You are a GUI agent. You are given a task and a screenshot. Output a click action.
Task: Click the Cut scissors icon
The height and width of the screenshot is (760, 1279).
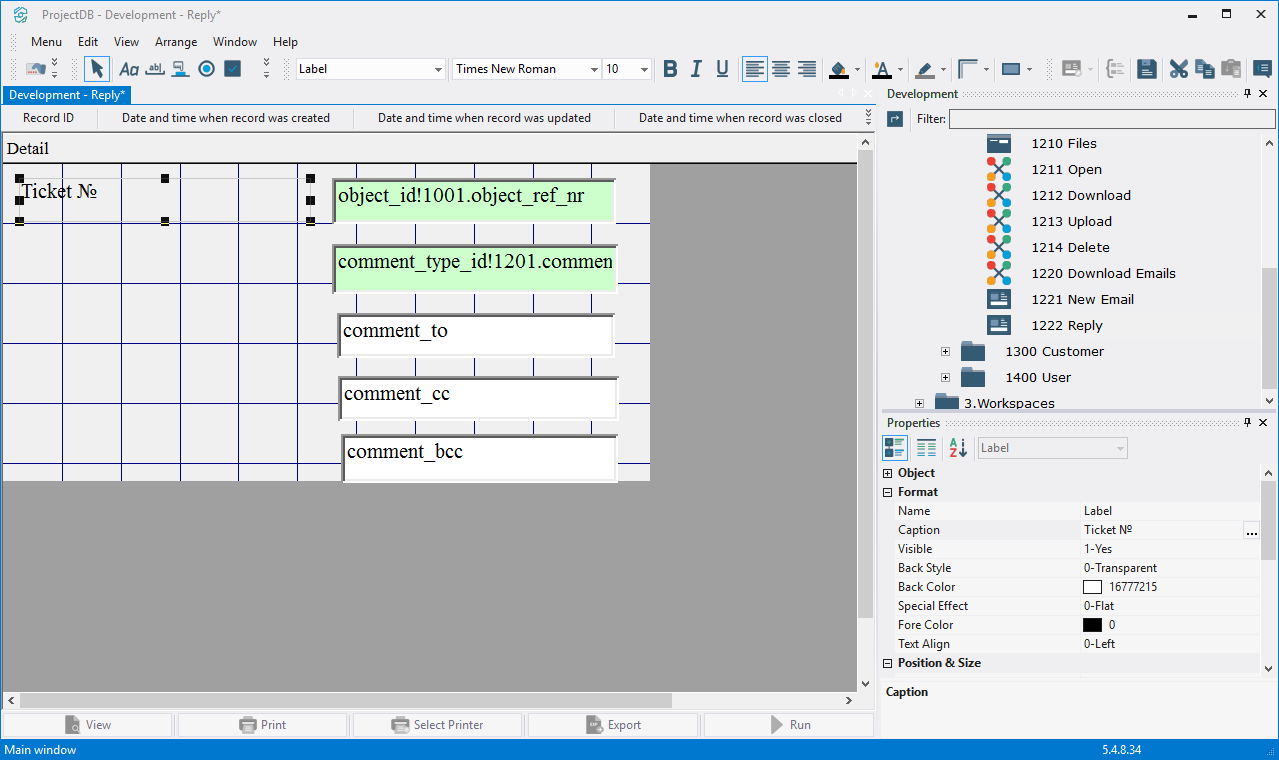pyautogui.click(x=1179, y=69)
